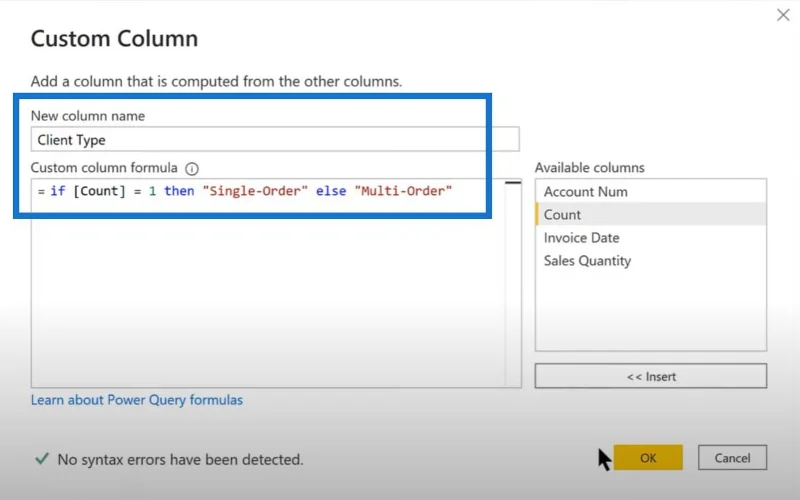Close the Custom Column dialog with X
This screenshot has width=800, height=500.
pyautogui.click(x=783, y=15)
